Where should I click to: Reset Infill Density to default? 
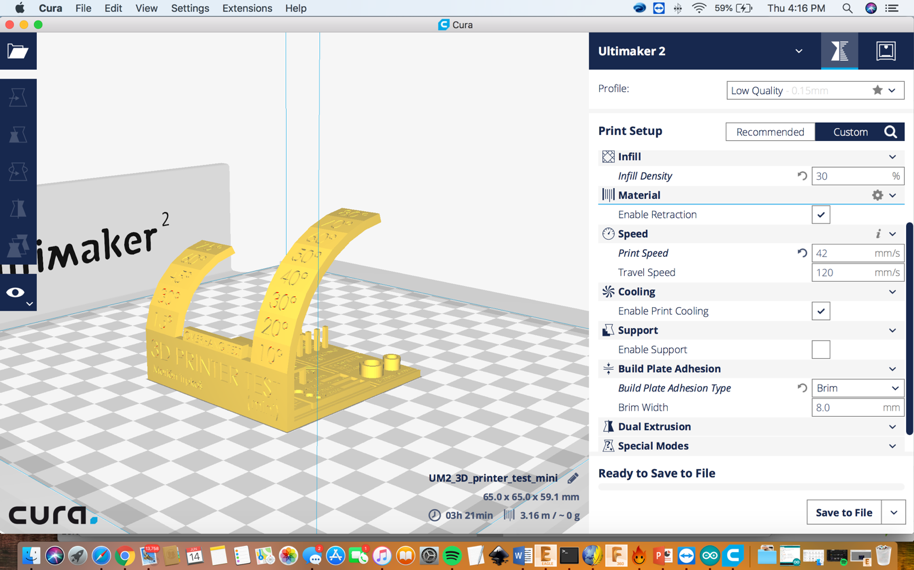(802, 175)
